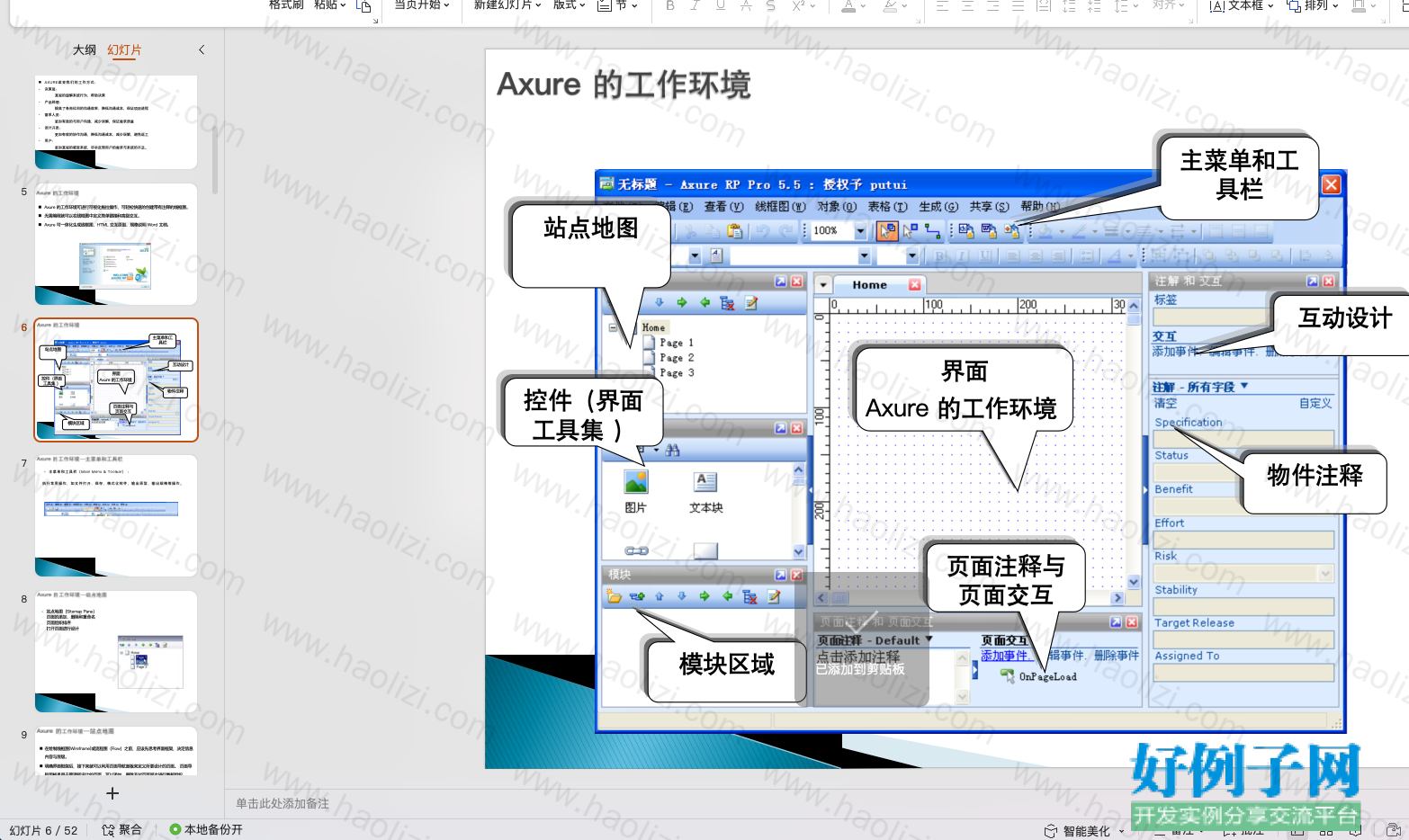Click the 幻灯片 6 / 52 slide counter
1409x840 pixels.
point(43,830)
